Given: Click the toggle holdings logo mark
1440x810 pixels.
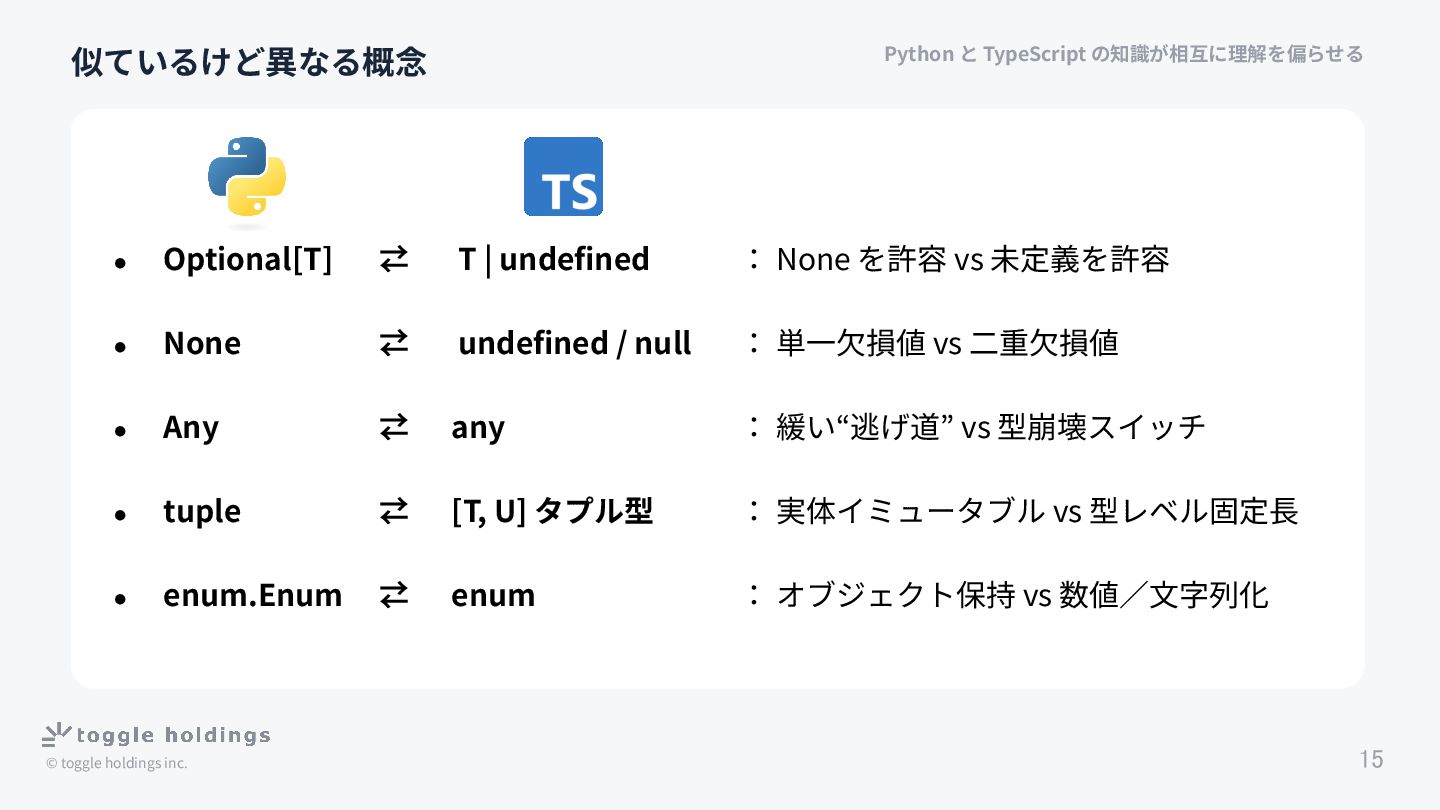Looking at the screenshot, I should (57, 735).
